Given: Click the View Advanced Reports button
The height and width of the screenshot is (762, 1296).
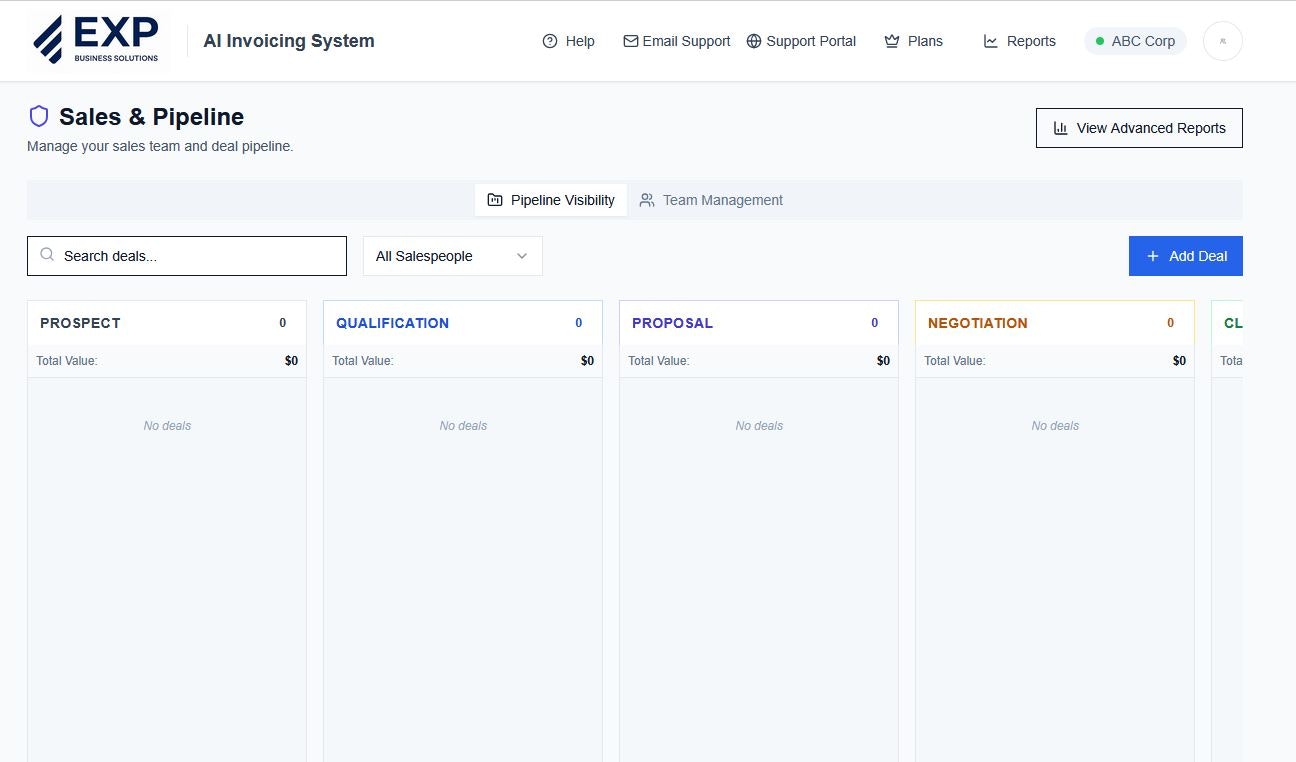Looking at the screenshot, I should [x=1138, y=127].
